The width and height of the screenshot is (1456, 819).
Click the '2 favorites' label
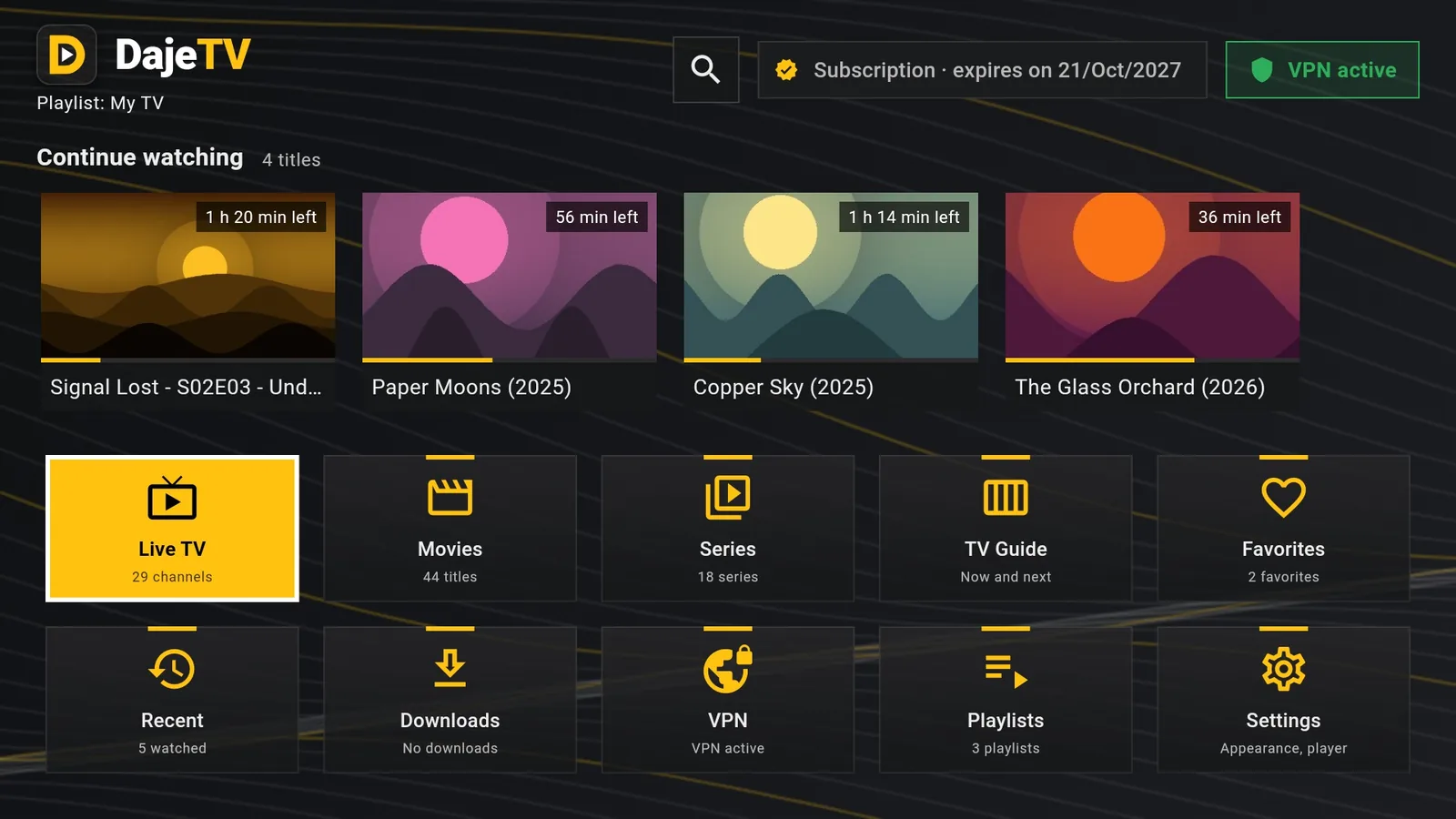tap(1283, 577)
